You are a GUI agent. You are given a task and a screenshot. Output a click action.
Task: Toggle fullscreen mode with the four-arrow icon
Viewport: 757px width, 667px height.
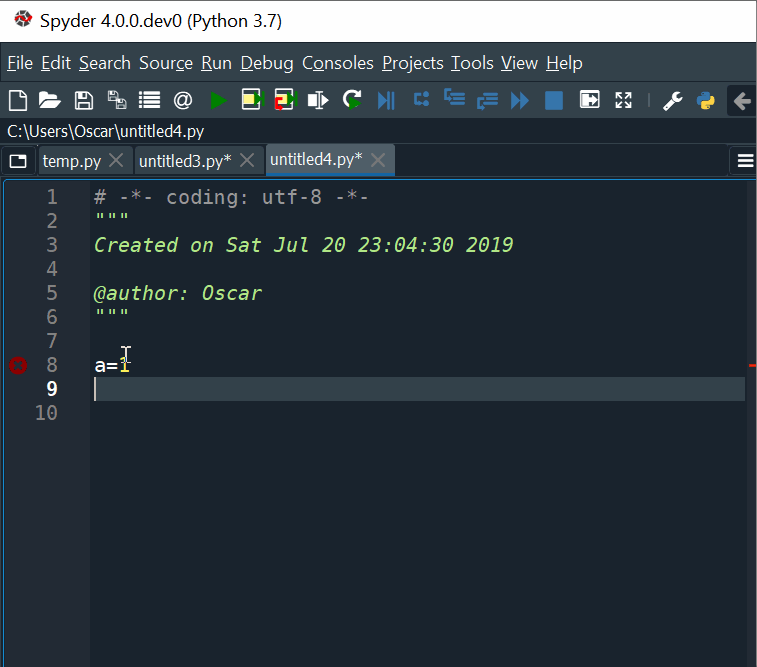623,100
